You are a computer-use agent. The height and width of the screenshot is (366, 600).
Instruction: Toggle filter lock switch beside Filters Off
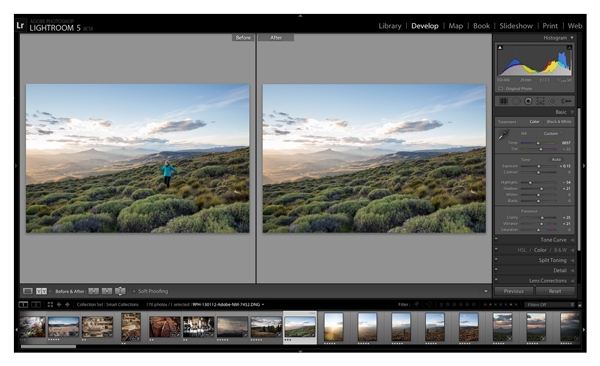[x=579, y=305]
